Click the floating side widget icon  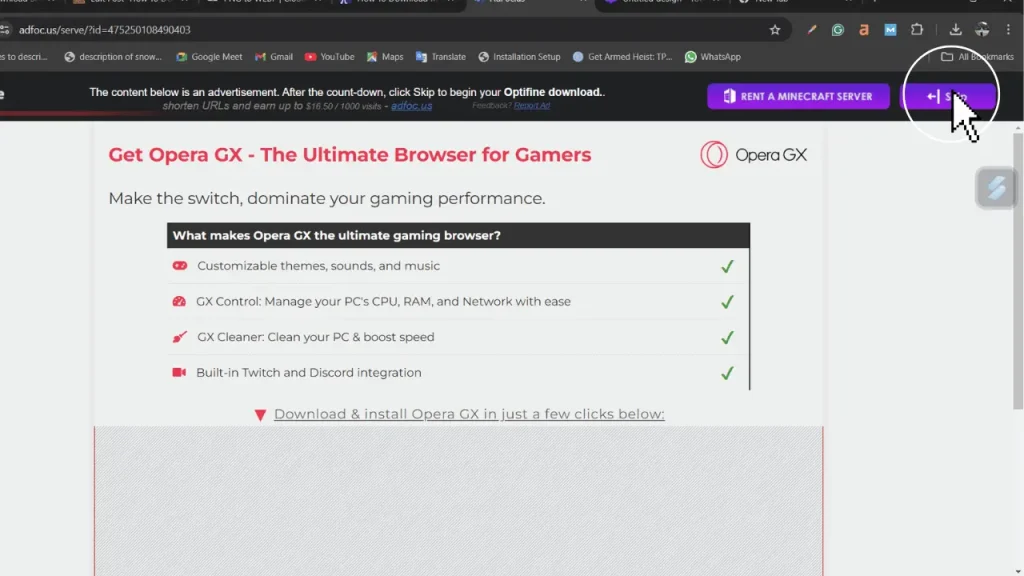pos(996,188)
